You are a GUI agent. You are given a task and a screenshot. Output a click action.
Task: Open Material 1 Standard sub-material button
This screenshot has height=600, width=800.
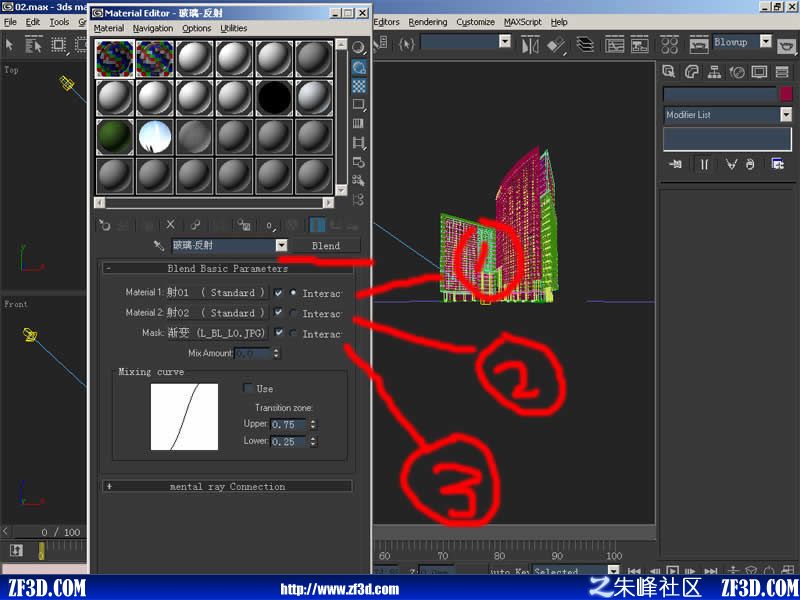click(x=217, y=293)
